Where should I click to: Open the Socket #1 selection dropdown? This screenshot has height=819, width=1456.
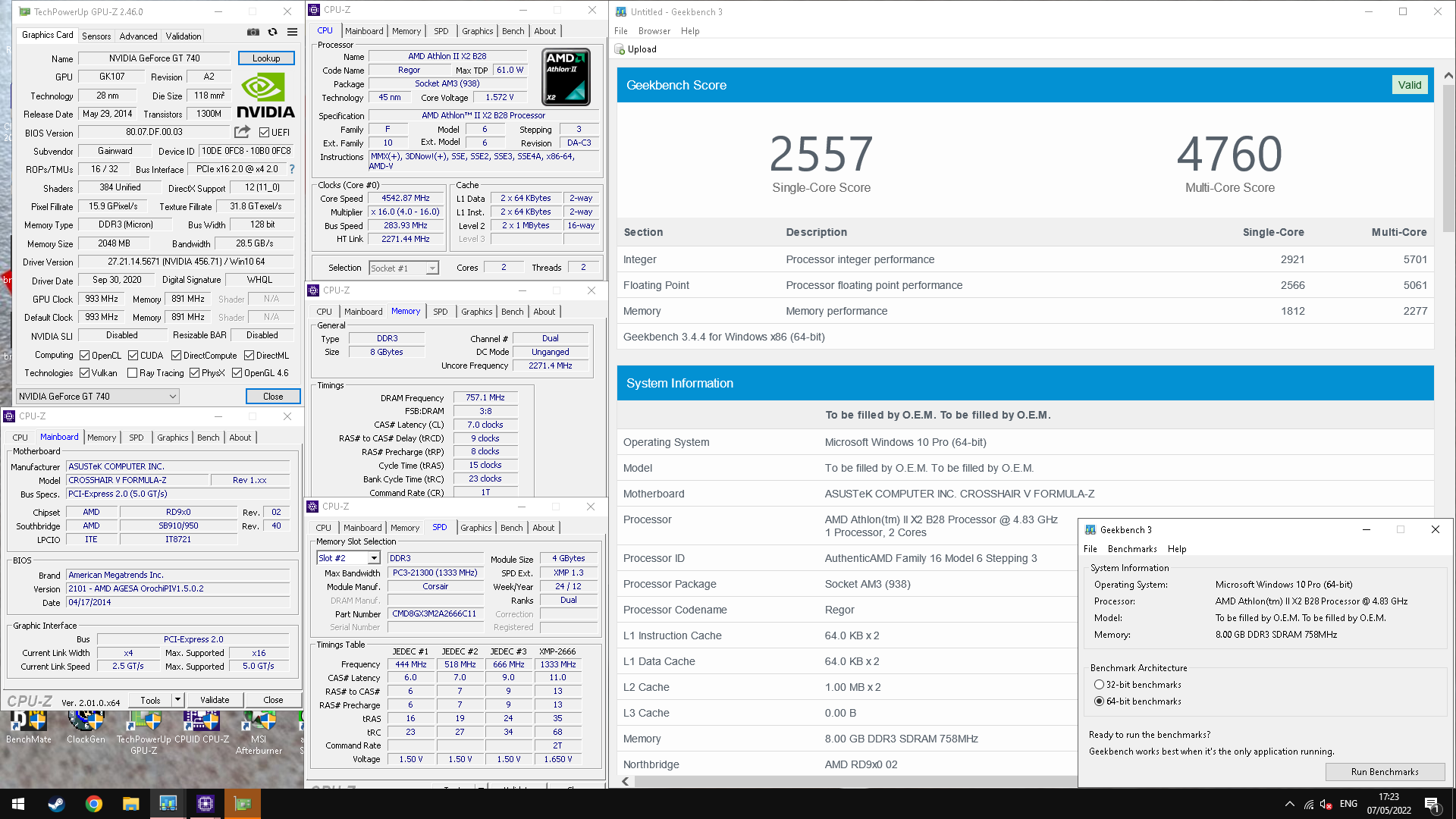click(x=403, y=268)
